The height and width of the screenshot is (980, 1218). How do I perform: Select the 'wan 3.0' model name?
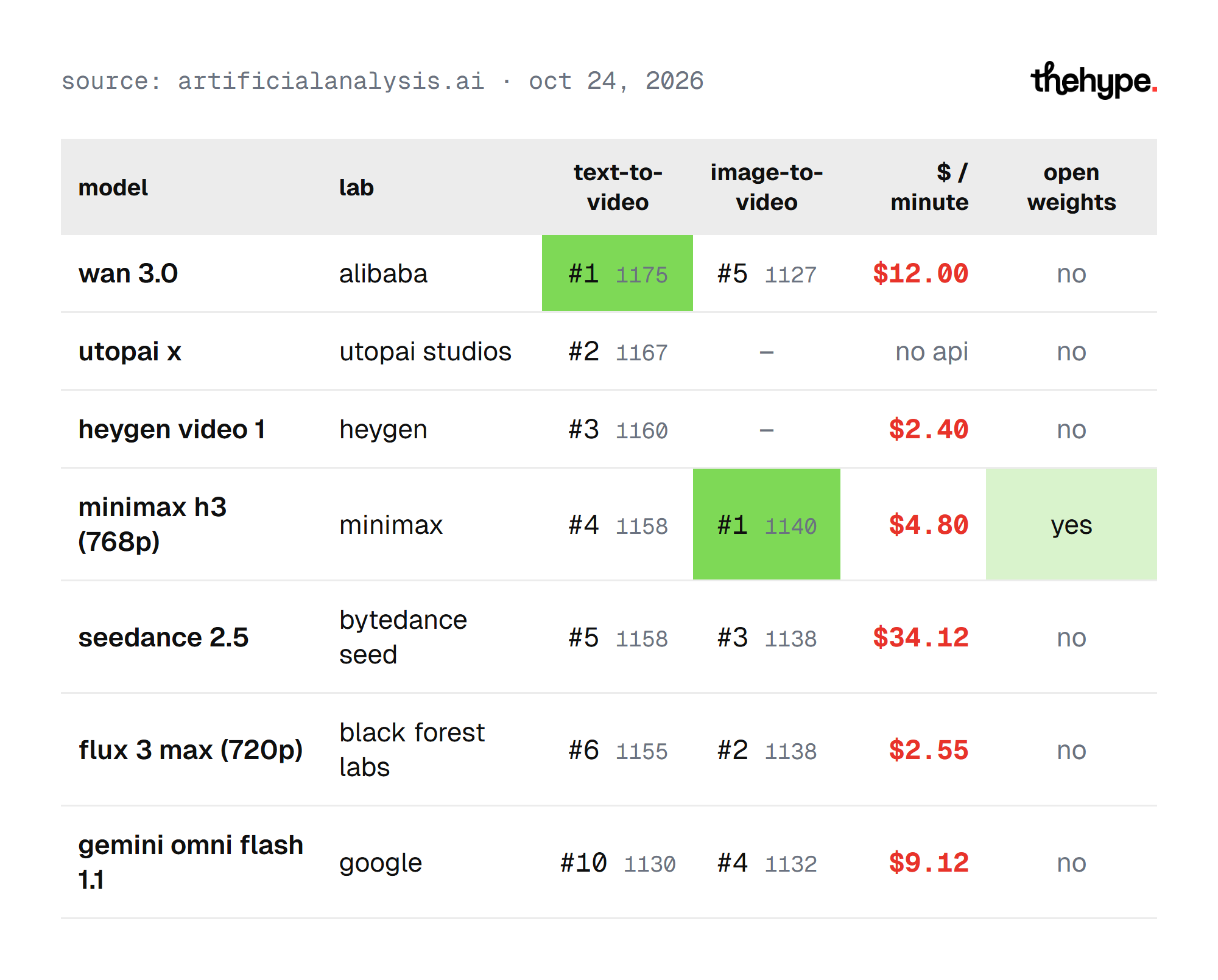coord(128,273)
